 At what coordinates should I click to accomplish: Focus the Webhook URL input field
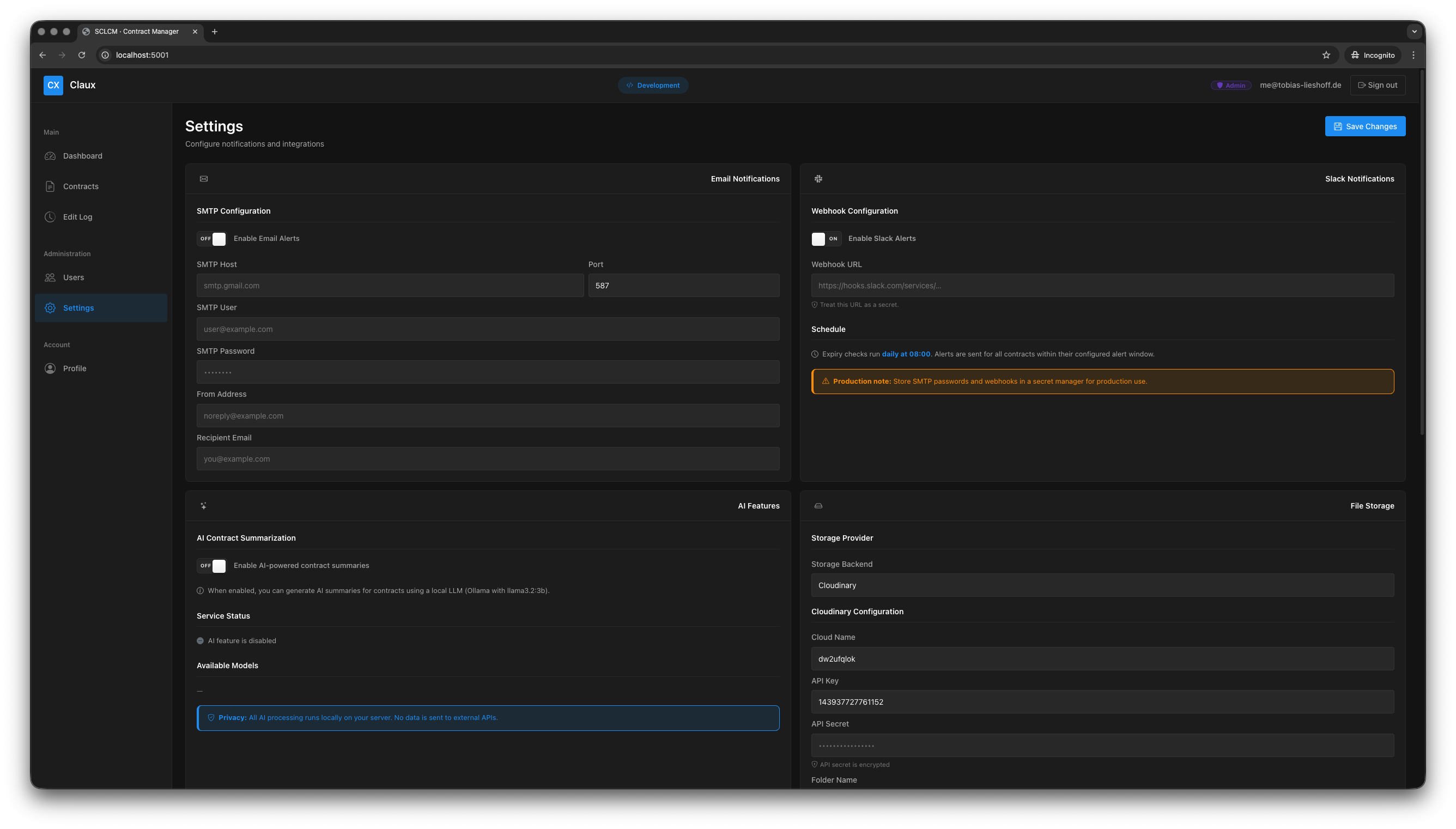point(1102,286)
